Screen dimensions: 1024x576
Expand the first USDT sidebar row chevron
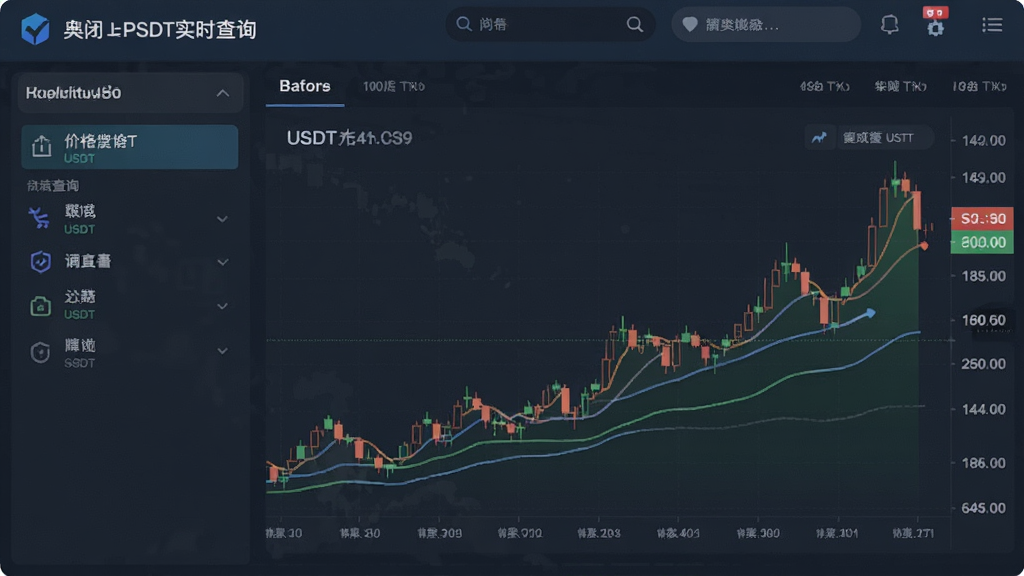click(x=222, y=219)
